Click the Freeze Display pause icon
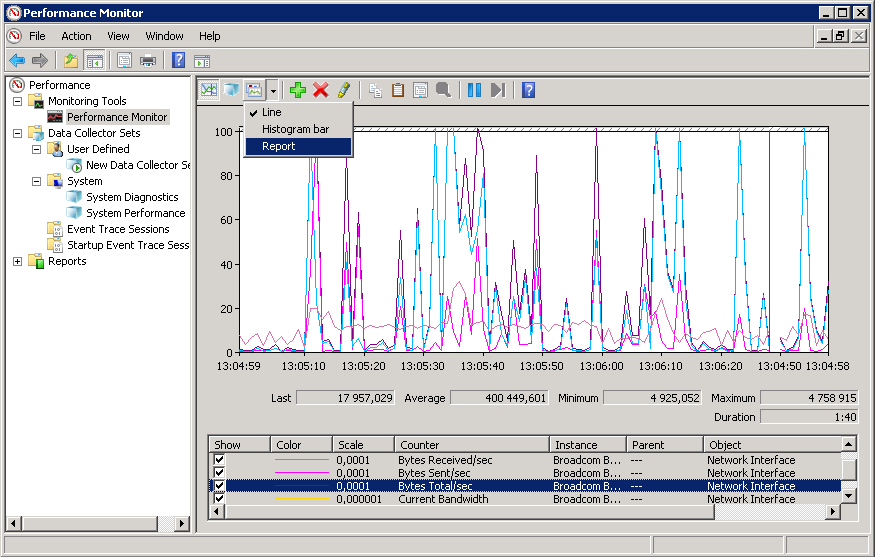The image size is (875, 557). (x=474, y=90)
